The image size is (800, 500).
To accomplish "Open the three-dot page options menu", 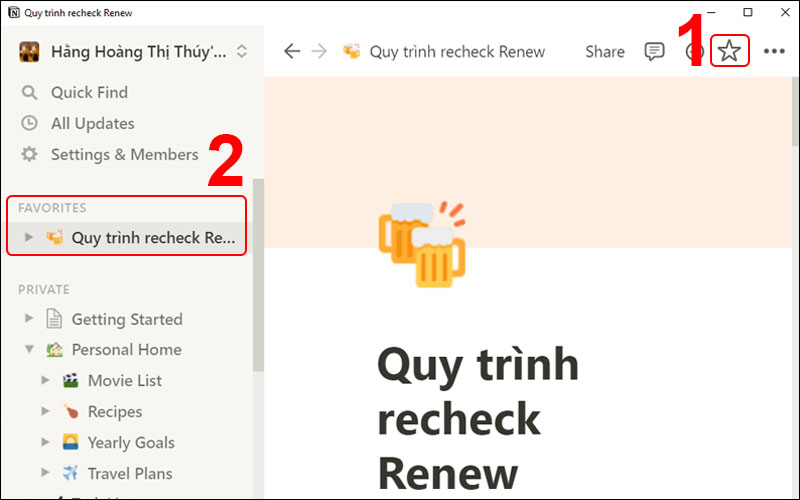I will point(774,51).
